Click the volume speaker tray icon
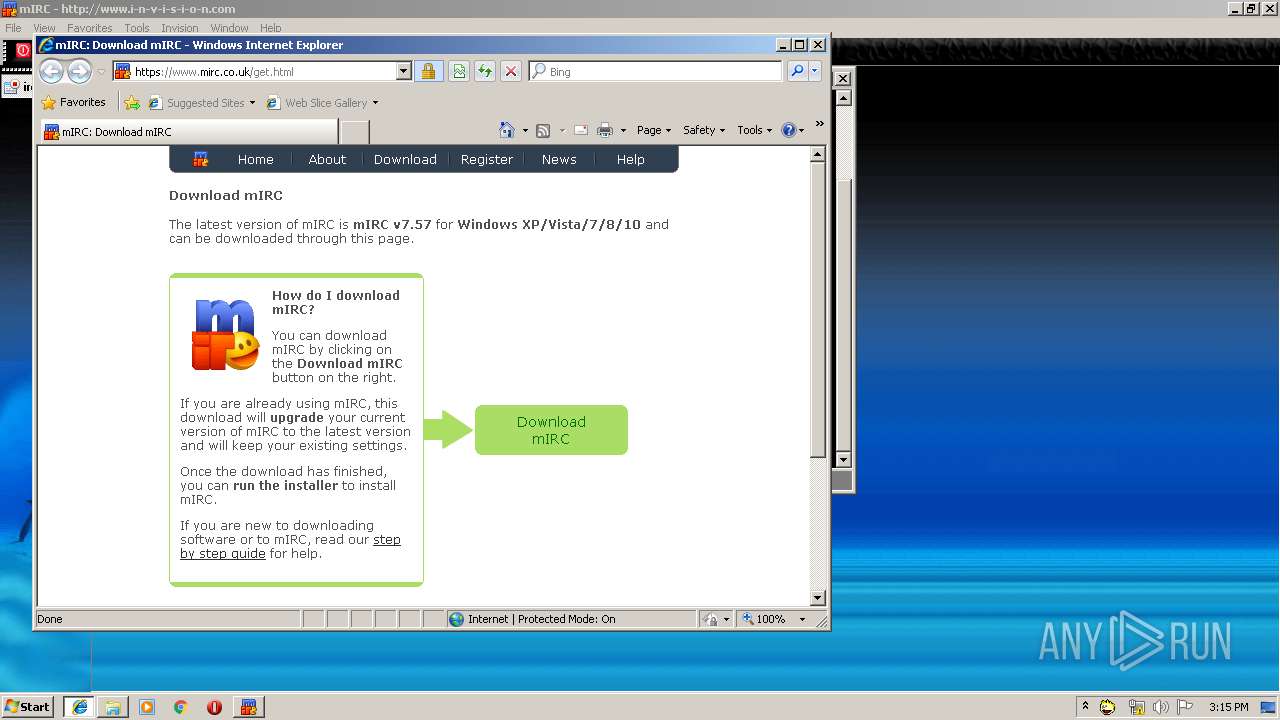The height and width of the screenshot is (720, 1280). [x=1160, y=707]
